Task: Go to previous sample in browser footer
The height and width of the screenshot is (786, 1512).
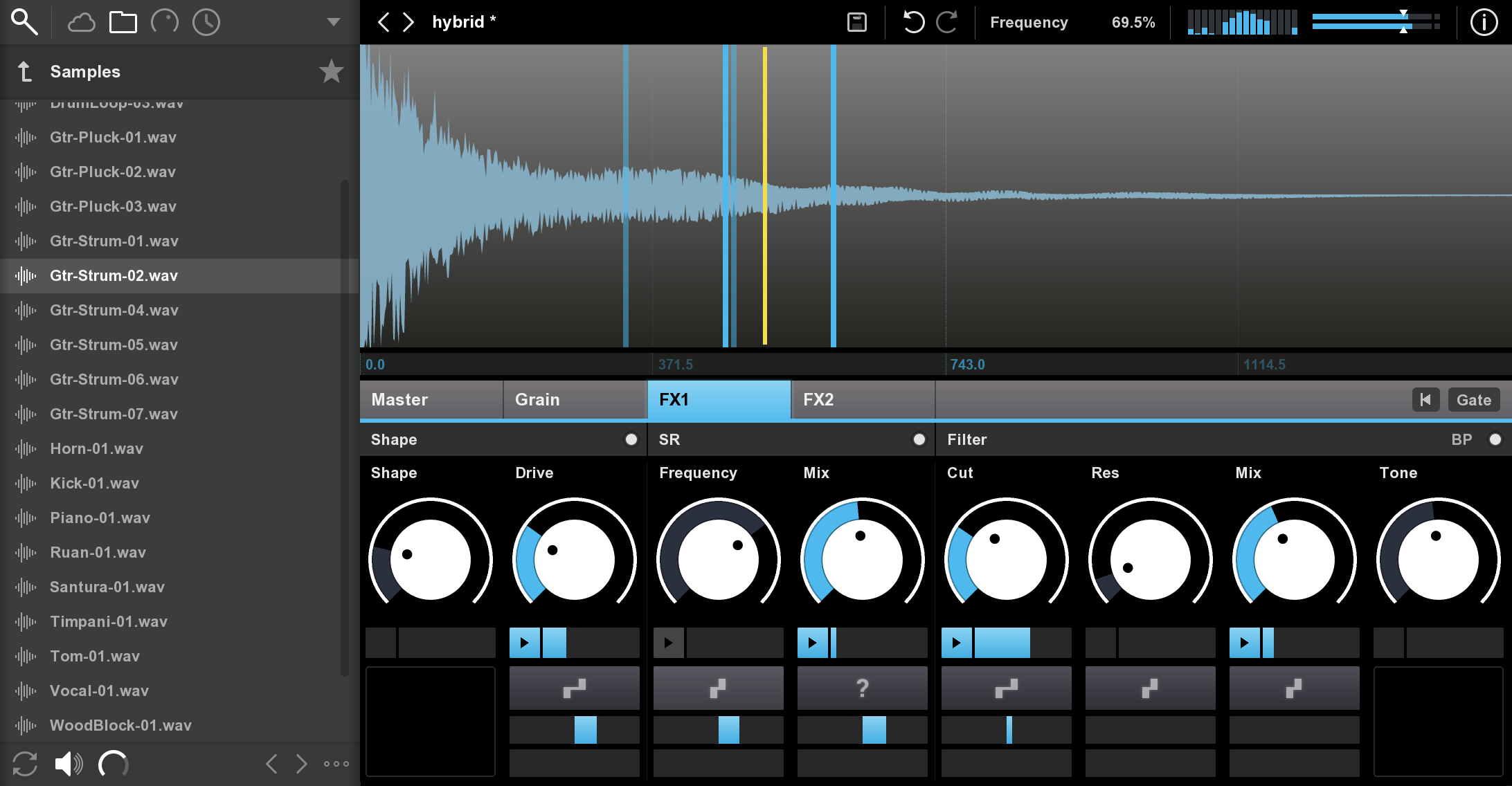Action: pyautogui.click(x=271, y=764)
